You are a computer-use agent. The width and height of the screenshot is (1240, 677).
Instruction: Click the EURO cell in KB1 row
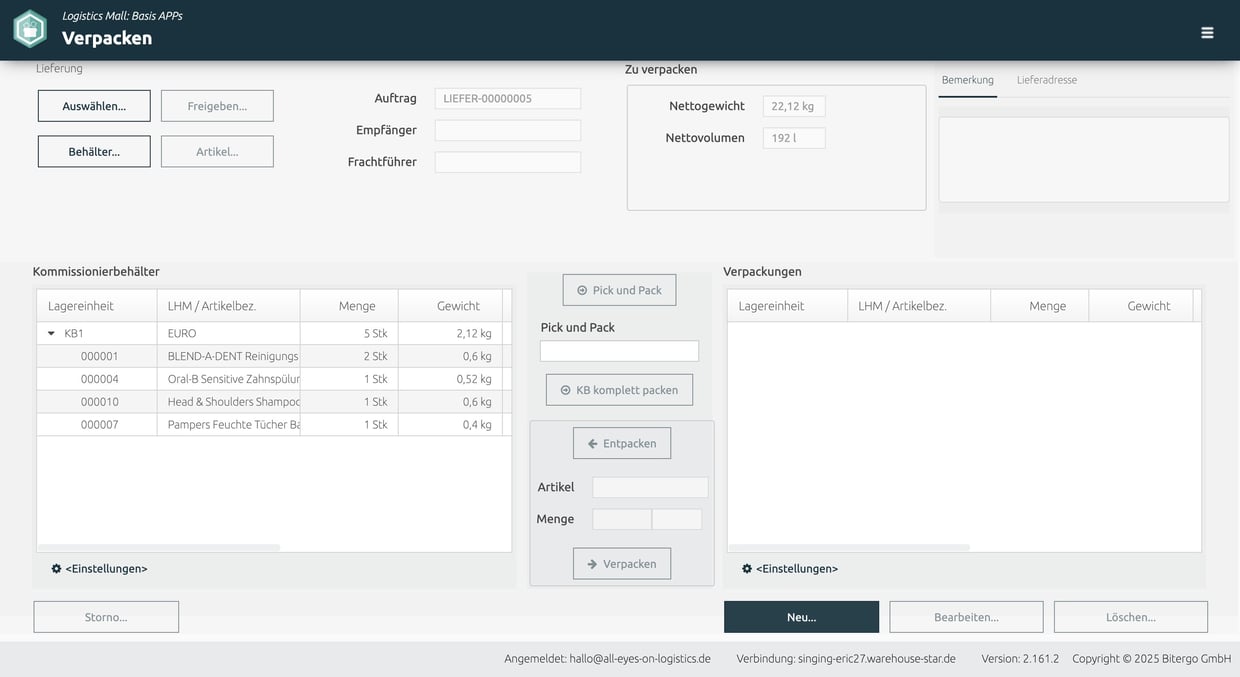[x=228, y=333]
